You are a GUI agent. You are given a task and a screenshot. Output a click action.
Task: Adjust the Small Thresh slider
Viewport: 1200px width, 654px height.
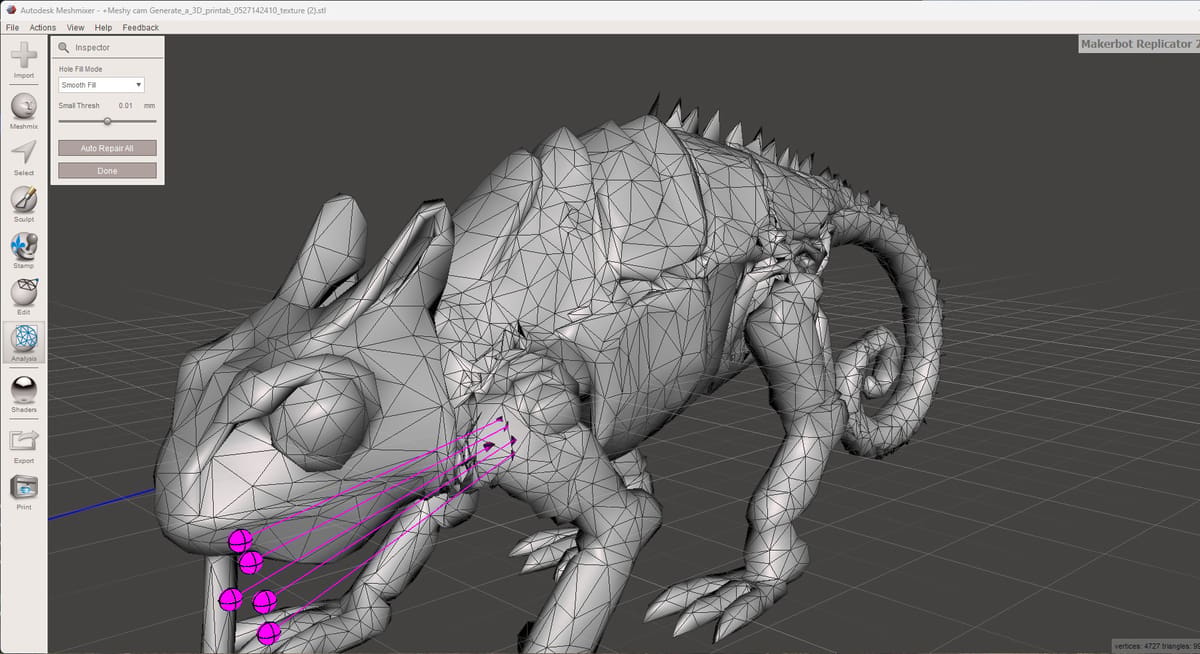107,121
